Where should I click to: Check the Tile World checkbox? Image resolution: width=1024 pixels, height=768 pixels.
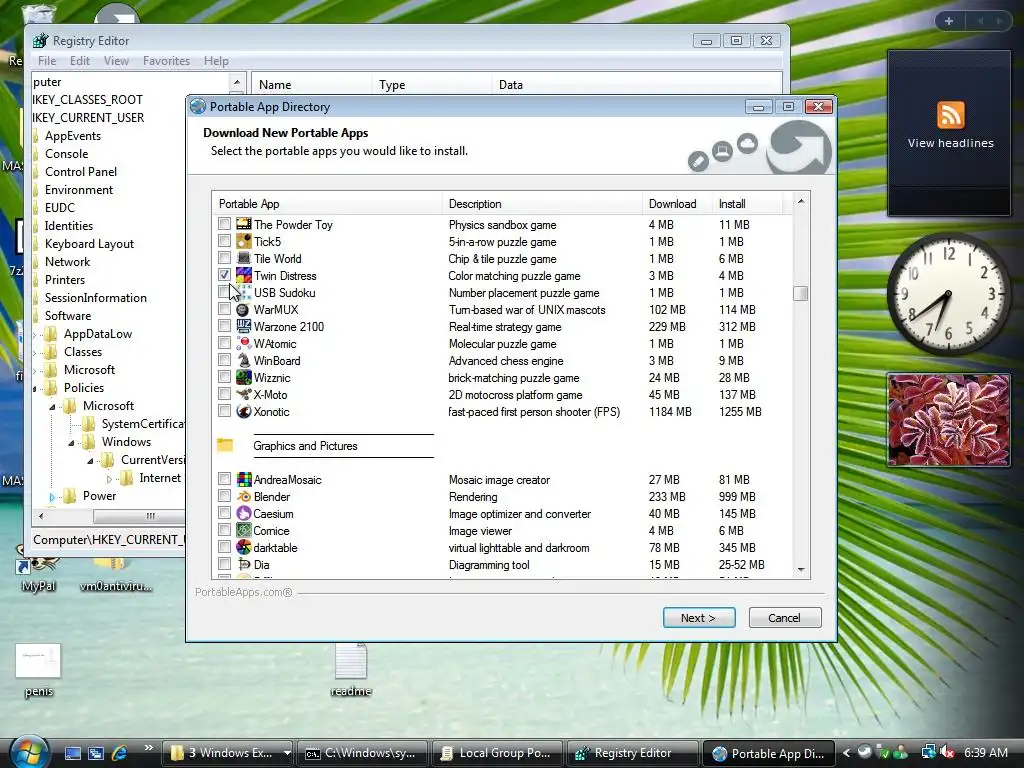pyautogui.click(x=224, y=258)
